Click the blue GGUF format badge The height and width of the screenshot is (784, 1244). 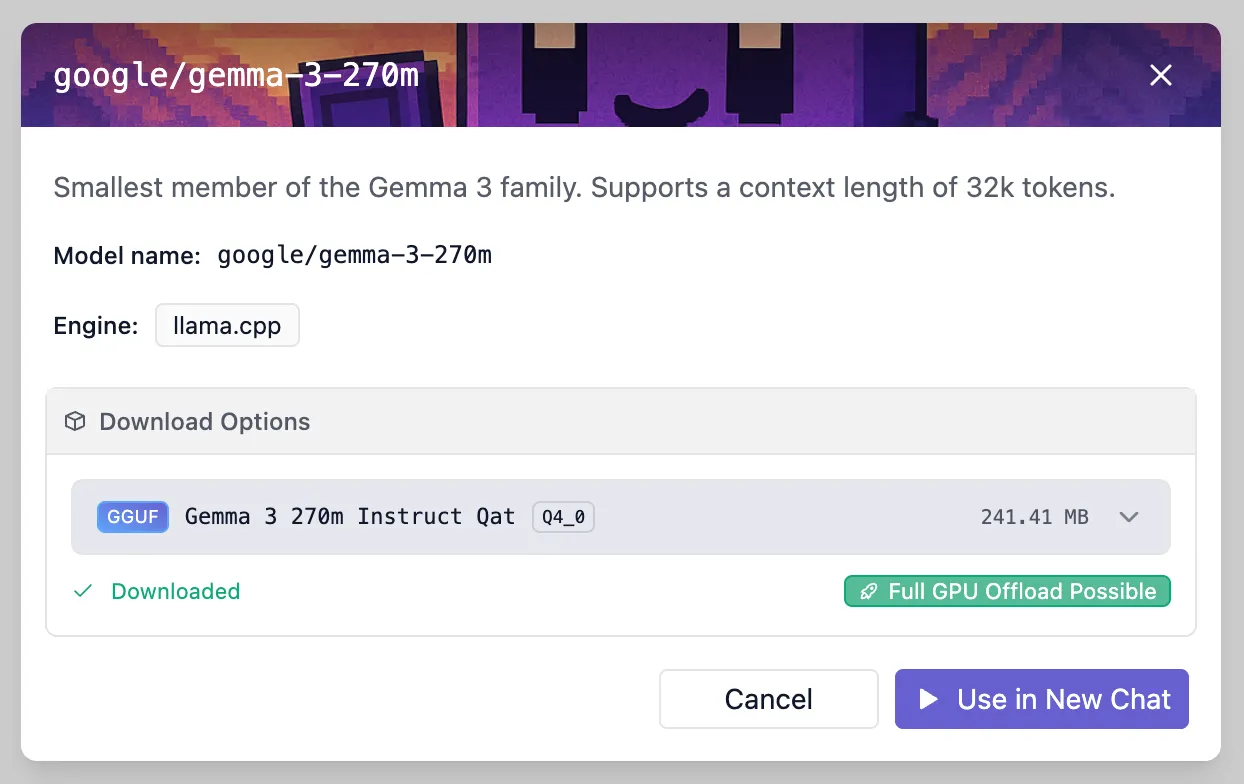click(132, 517)
